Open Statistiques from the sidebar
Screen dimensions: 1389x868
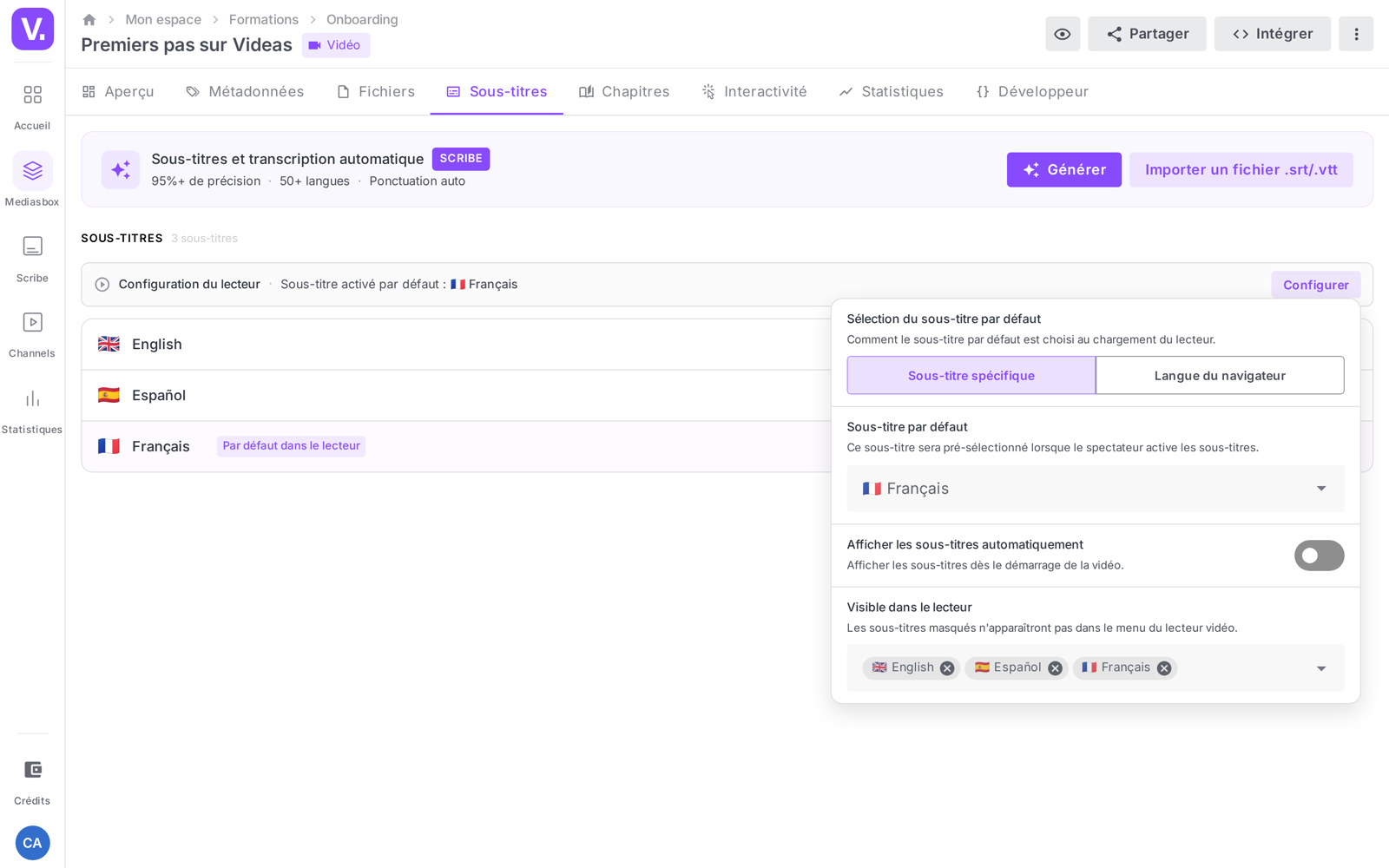32,411
